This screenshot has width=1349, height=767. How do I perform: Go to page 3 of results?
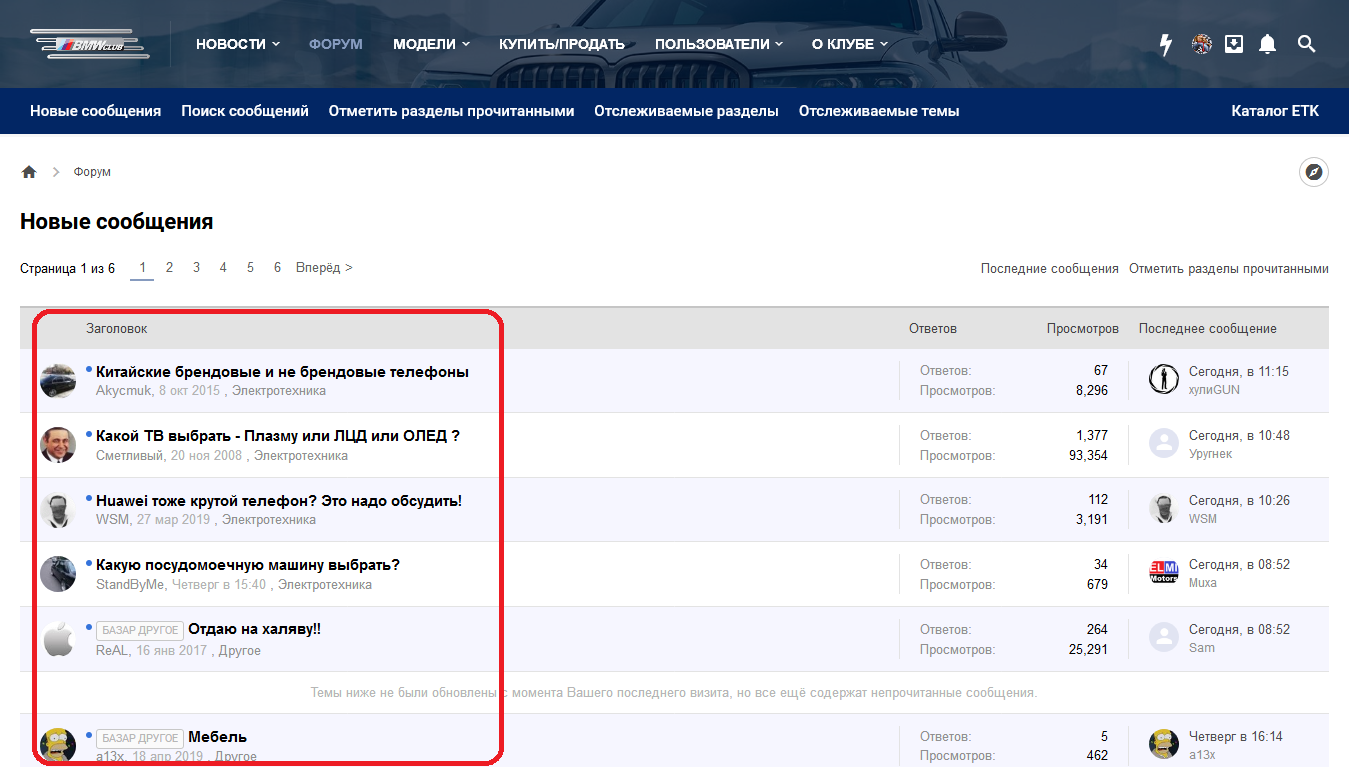click(x=196, y=268)
